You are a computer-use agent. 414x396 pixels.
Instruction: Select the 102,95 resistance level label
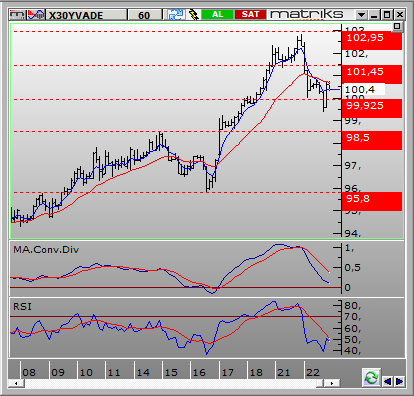(372, 40)
